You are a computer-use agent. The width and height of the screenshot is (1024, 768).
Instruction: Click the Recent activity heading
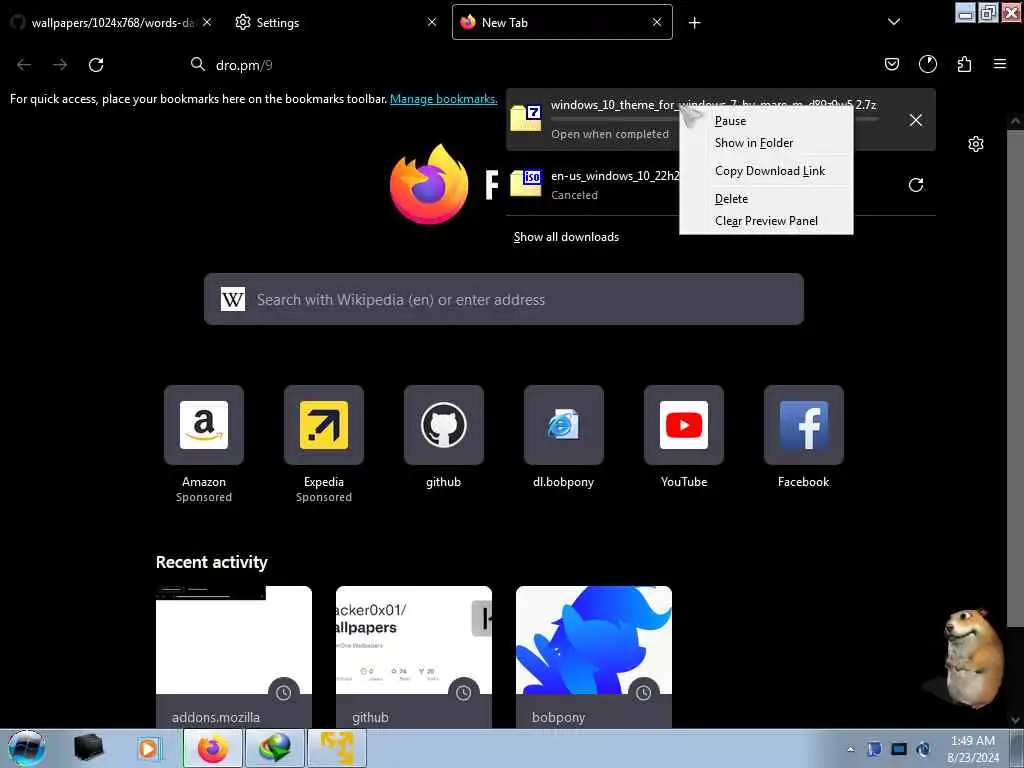point(212,562)
